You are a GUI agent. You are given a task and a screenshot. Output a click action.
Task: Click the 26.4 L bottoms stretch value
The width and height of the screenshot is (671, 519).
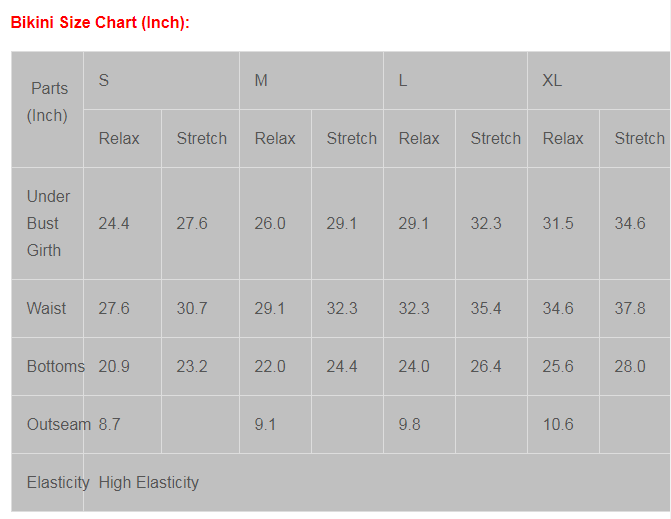(x=486, y=366)
